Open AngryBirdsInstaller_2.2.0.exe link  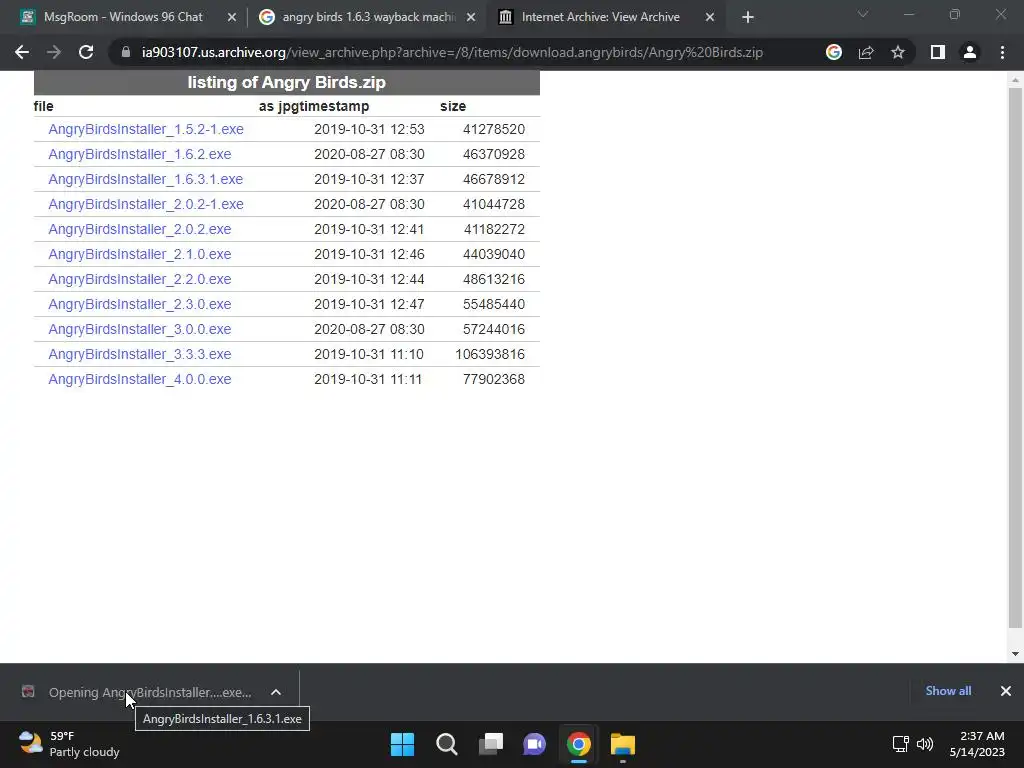coord(140,279)
